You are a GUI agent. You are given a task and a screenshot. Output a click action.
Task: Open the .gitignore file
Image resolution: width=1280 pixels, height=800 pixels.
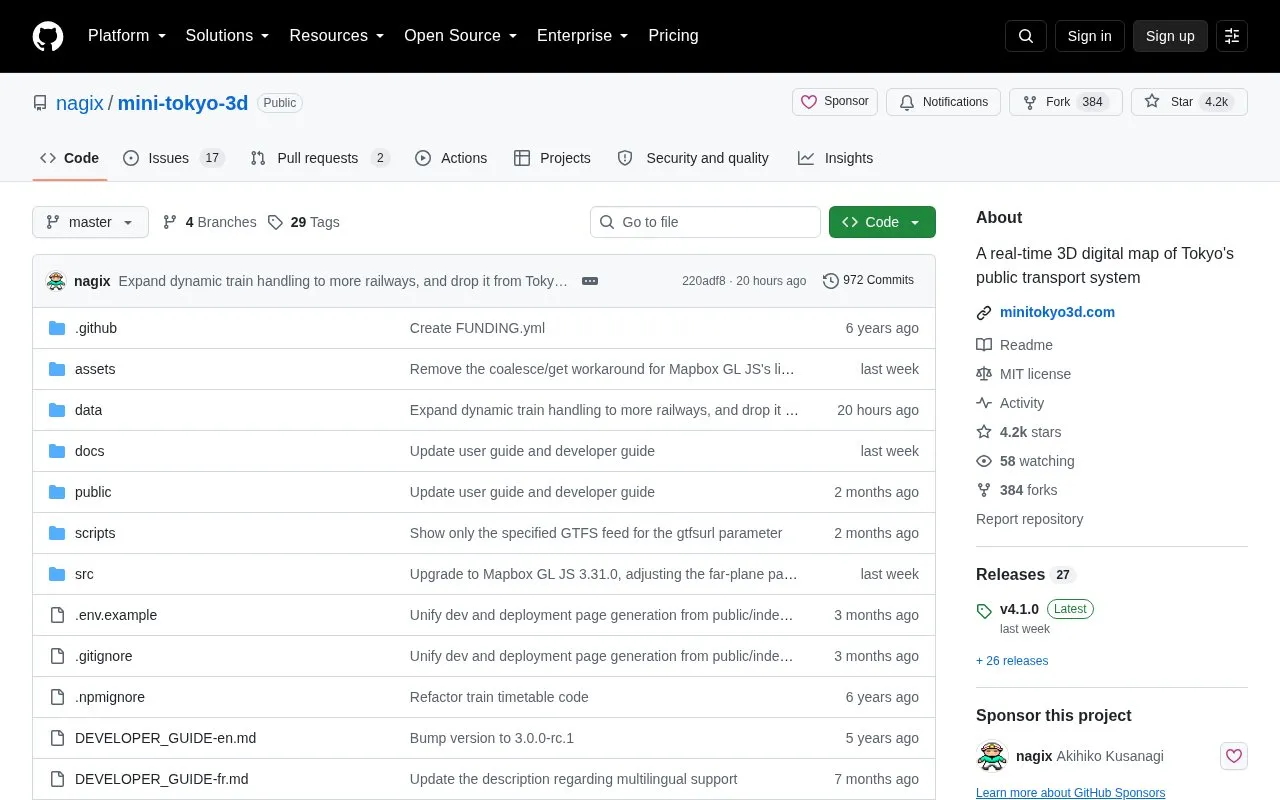click(104, 656)
